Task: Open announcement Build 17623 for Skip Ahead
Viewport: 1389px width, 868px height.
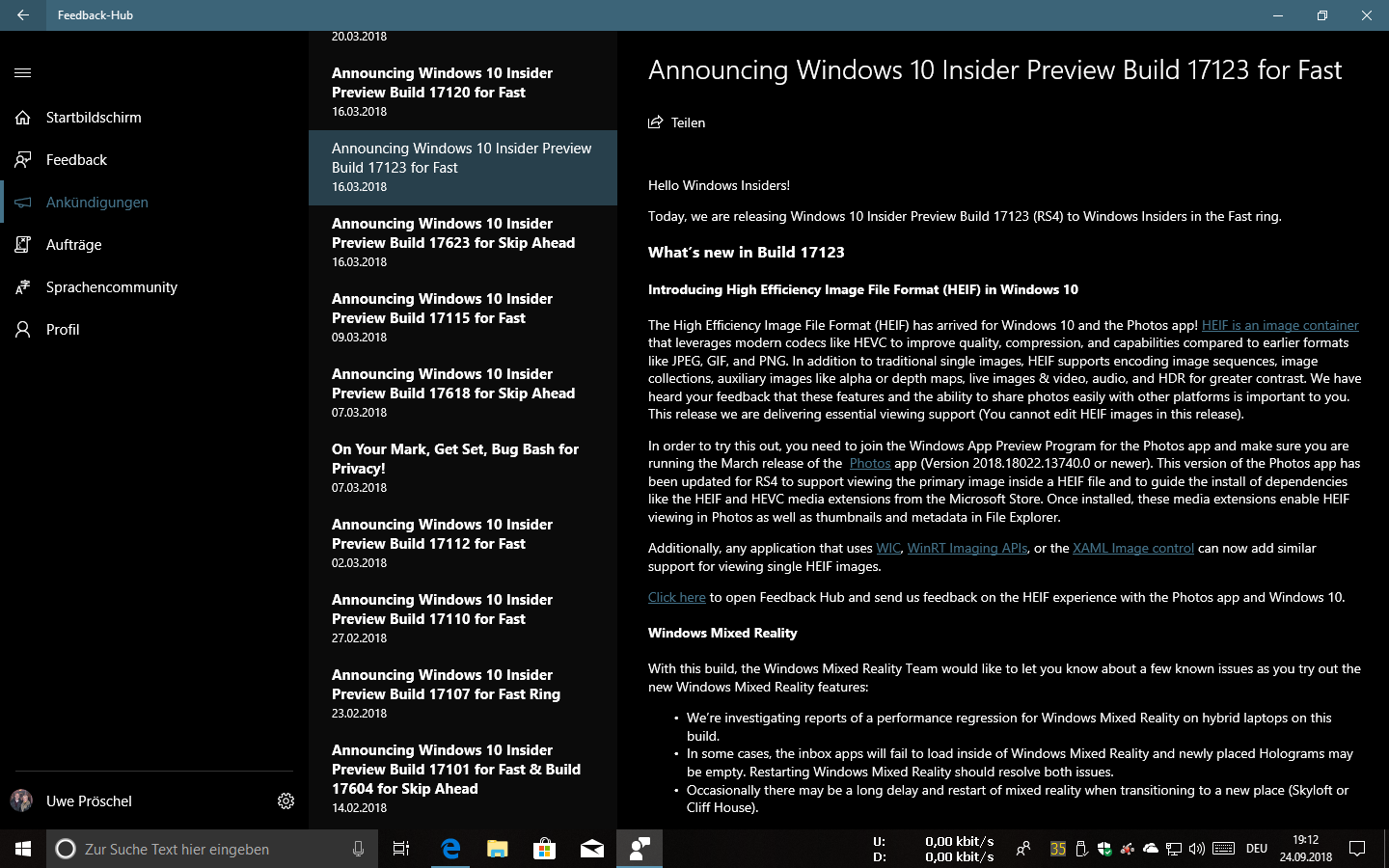Action: 463,243
